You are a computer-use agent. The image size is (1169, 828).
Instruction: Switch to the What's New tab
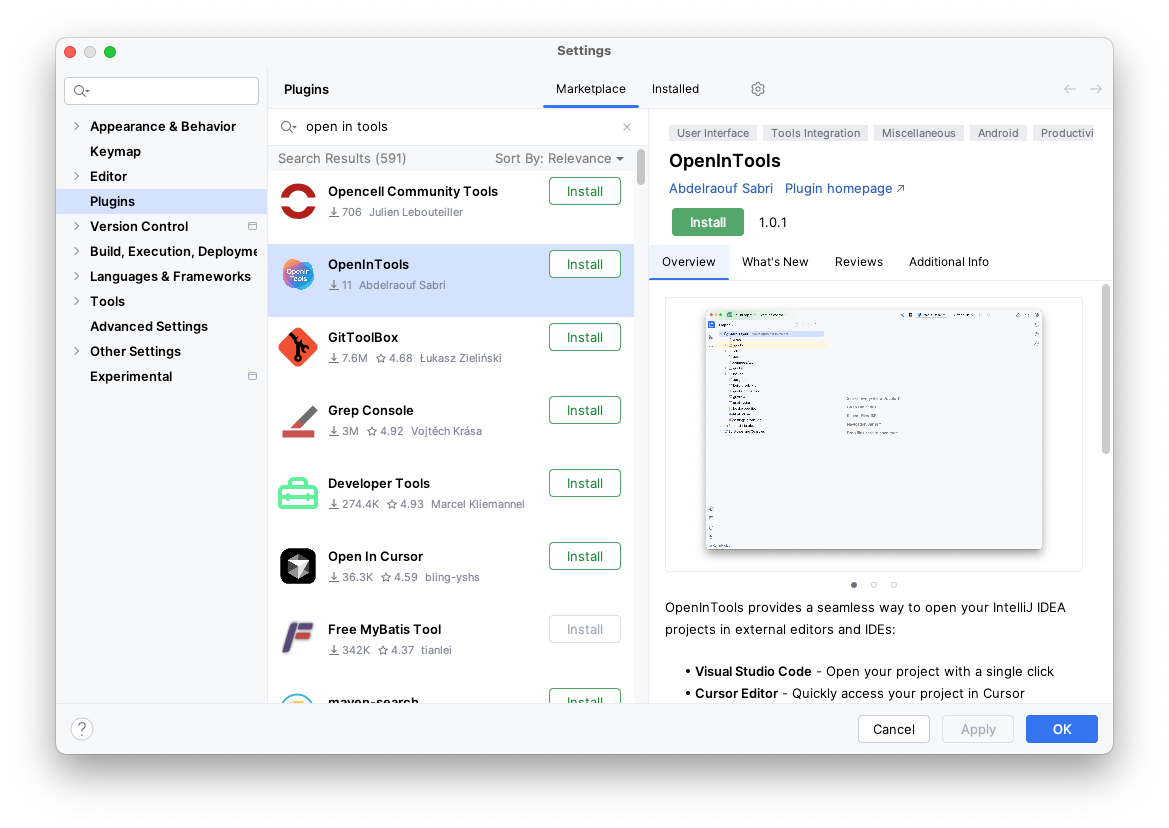pyautogui.click(x=775, y=261)
